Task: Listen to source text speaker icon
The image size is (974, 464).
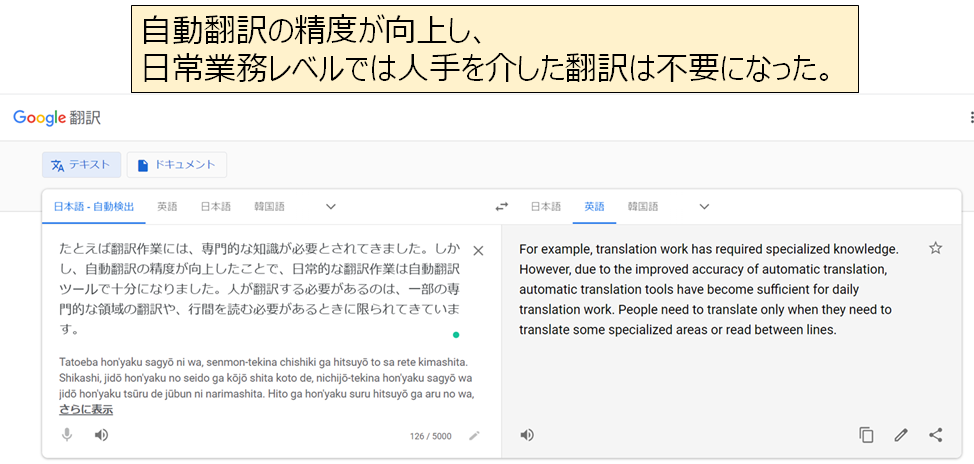Action: click(101, 435)
